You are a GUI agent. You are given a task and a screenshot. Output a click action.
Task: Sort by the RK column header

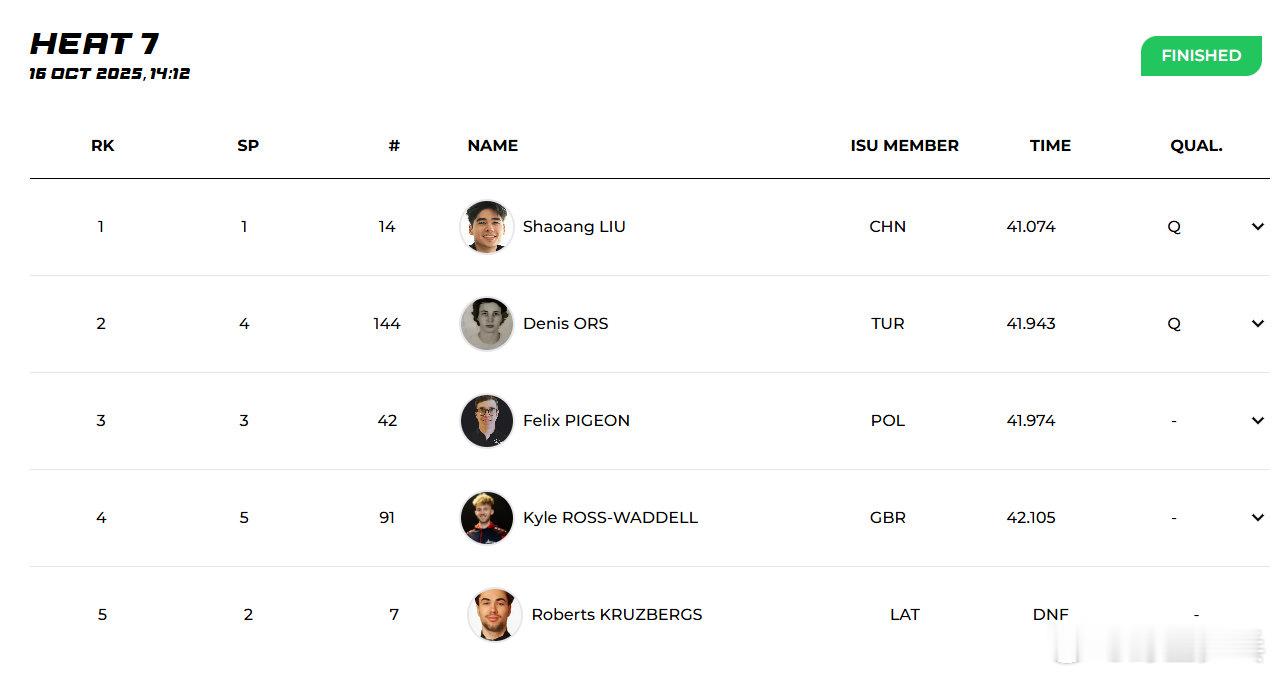point(102,146)
